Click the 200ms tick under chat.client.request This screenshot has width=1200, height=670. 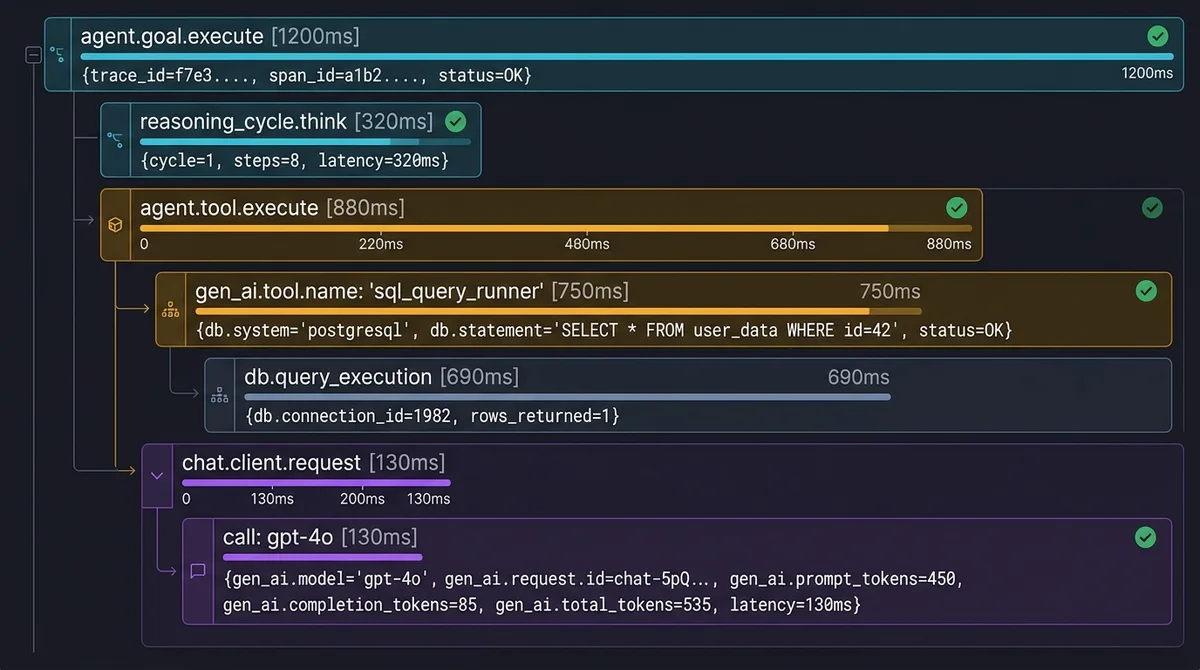(361, 499)
